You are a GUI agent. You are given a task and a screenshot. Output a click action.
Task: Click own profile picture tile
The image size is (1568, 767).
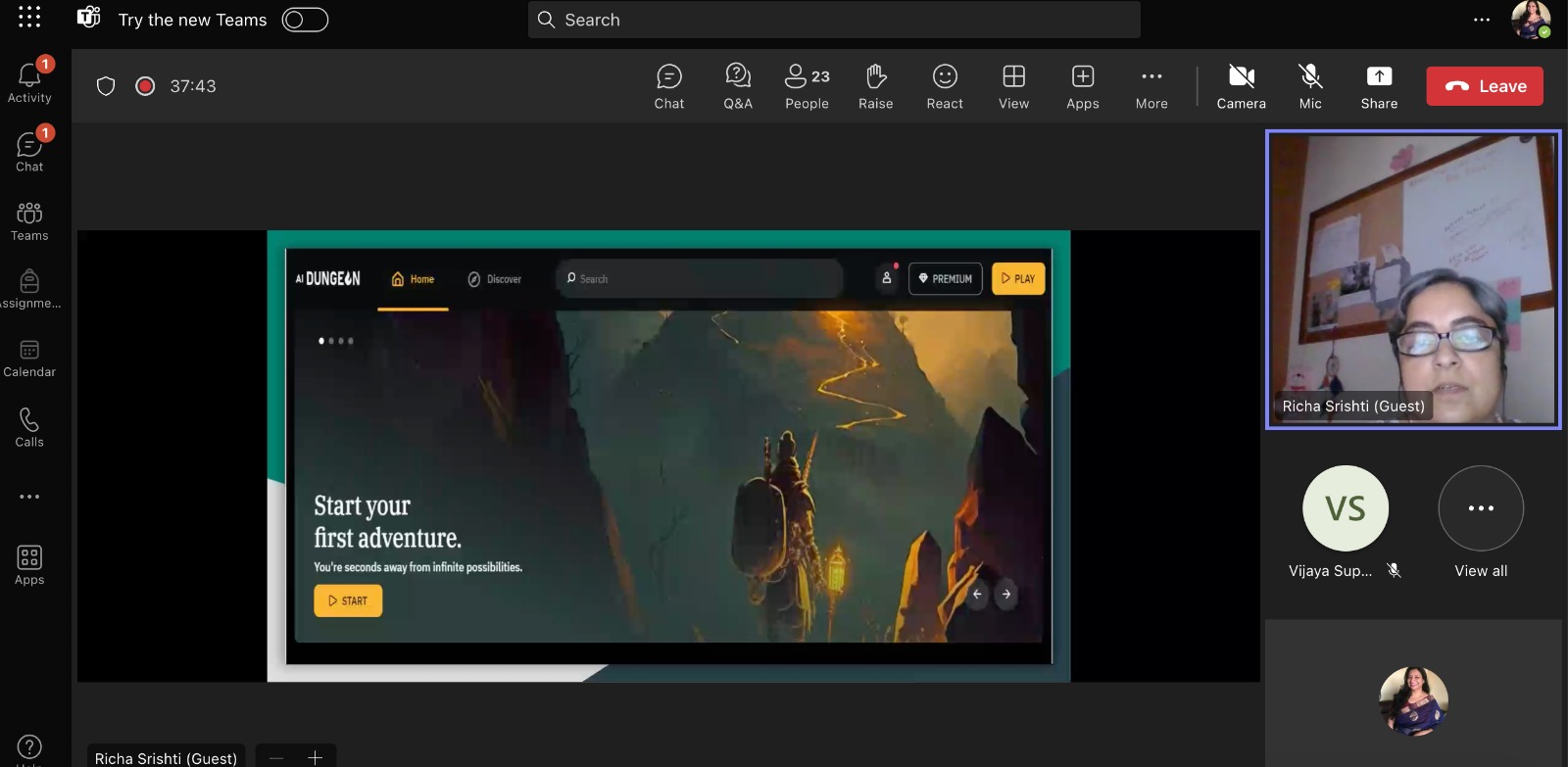click(x=1413, y=701)
